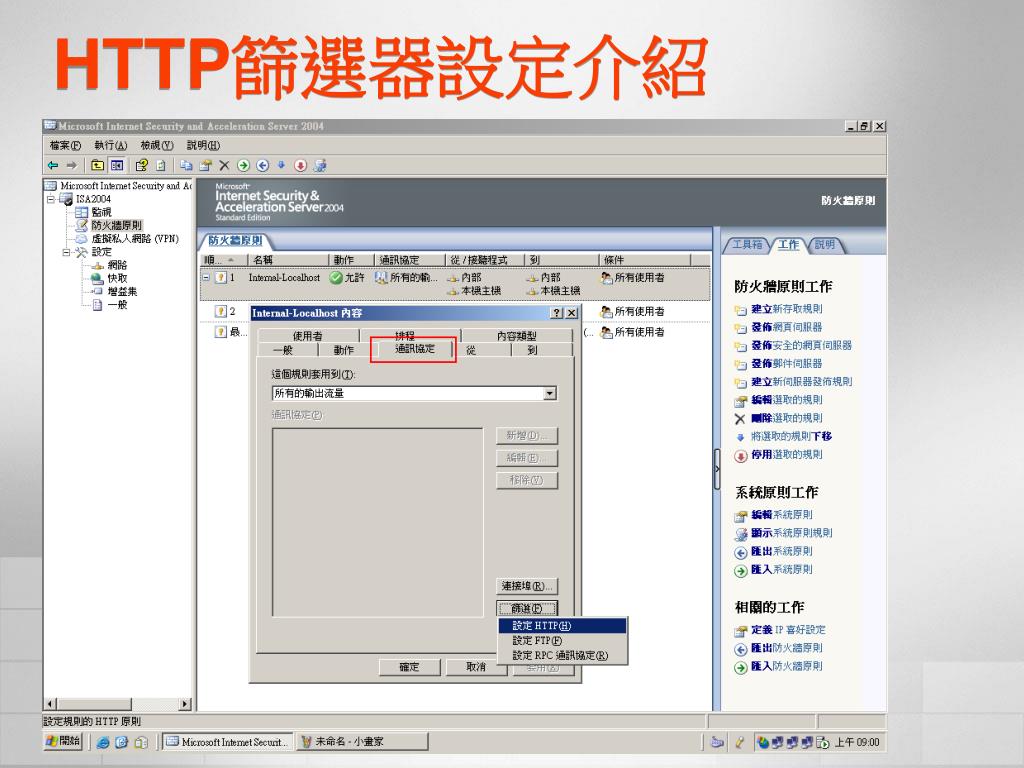
Task: Open the 說明(H) menu
Action: 203,145
